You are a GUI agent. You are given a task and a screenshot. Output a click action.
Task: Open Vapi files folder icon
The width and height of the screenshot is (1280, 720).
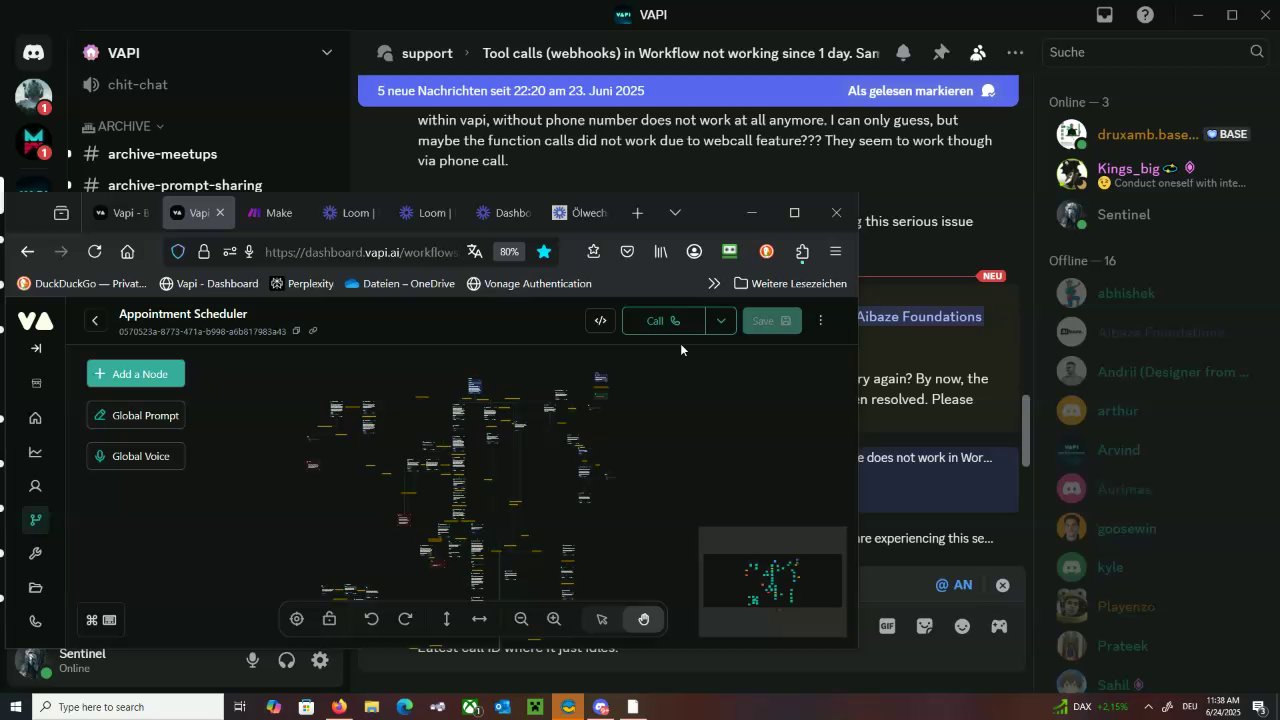36,587
